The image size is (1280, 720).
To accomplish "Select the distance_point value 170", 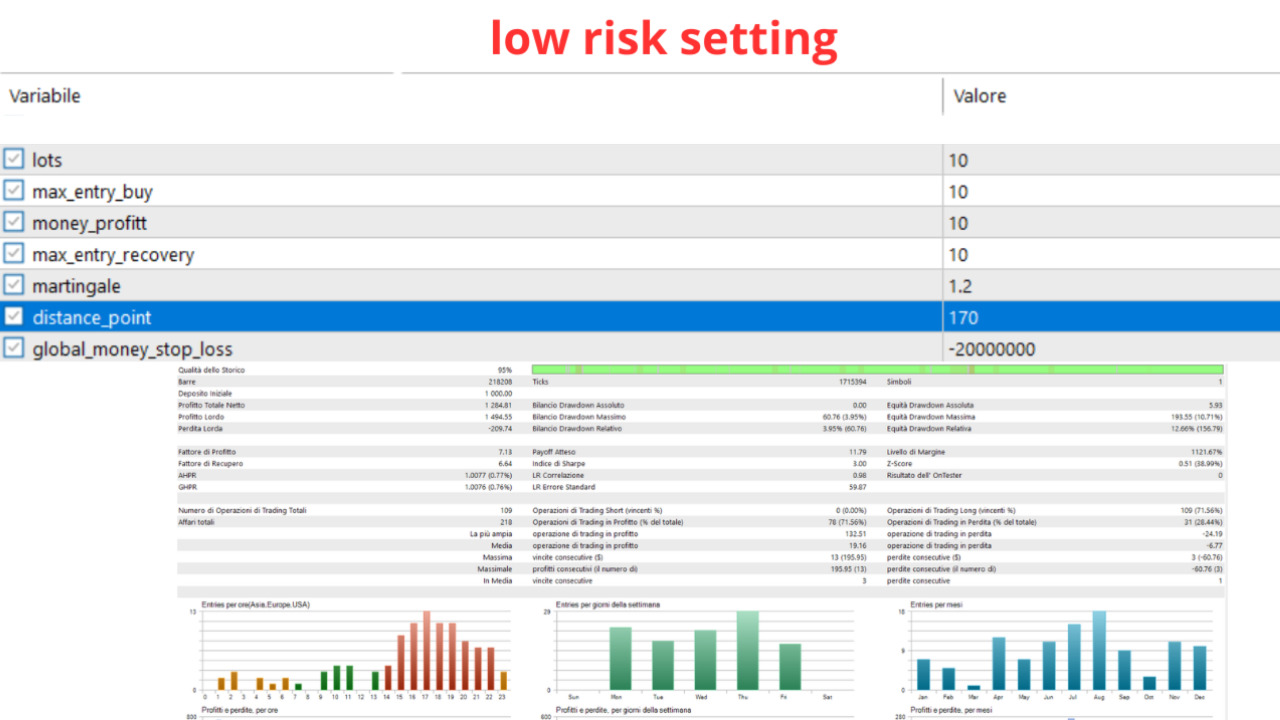I will (1112, 317).
